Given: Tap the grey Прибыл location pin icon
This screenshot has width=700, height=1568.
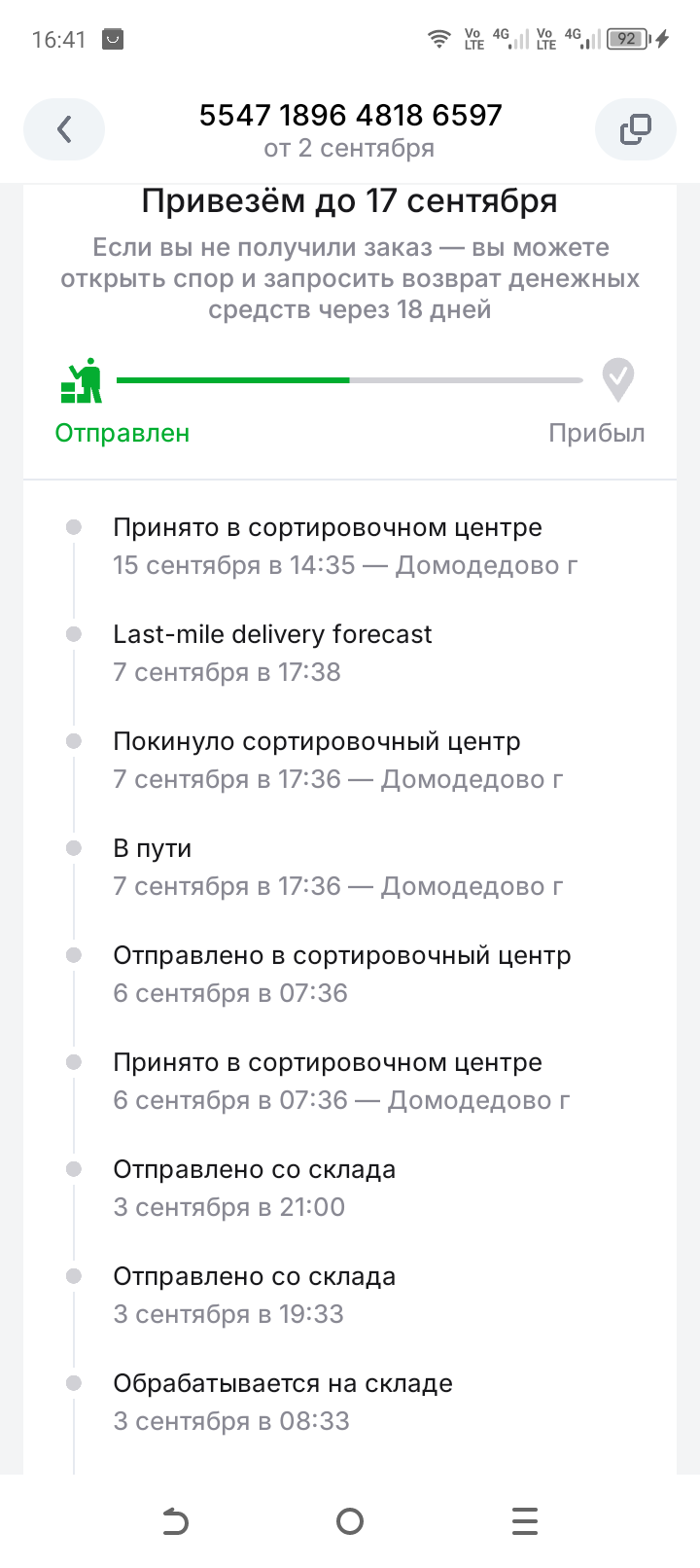Looking at the screenshot, I should [617, 379].
